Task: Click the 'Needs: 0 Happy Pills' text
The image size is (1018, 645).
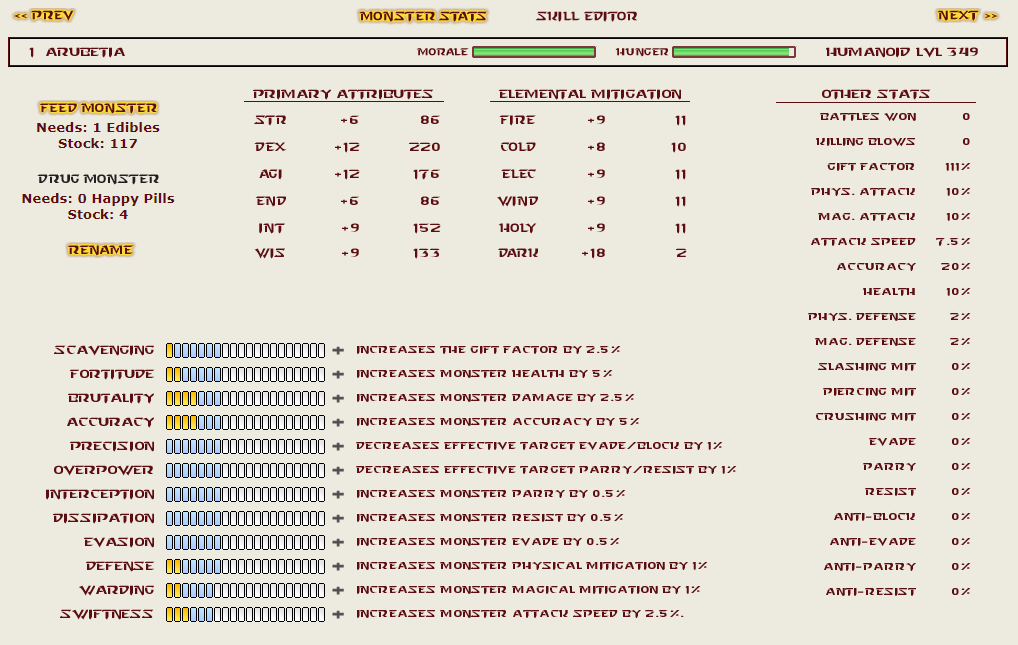Action: [98, 198]
